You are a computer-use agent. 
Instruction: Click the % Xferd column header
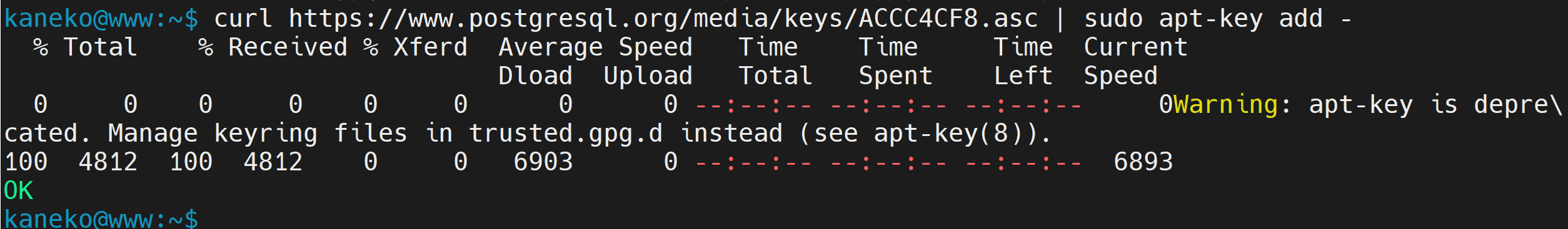tap(416, 47)
